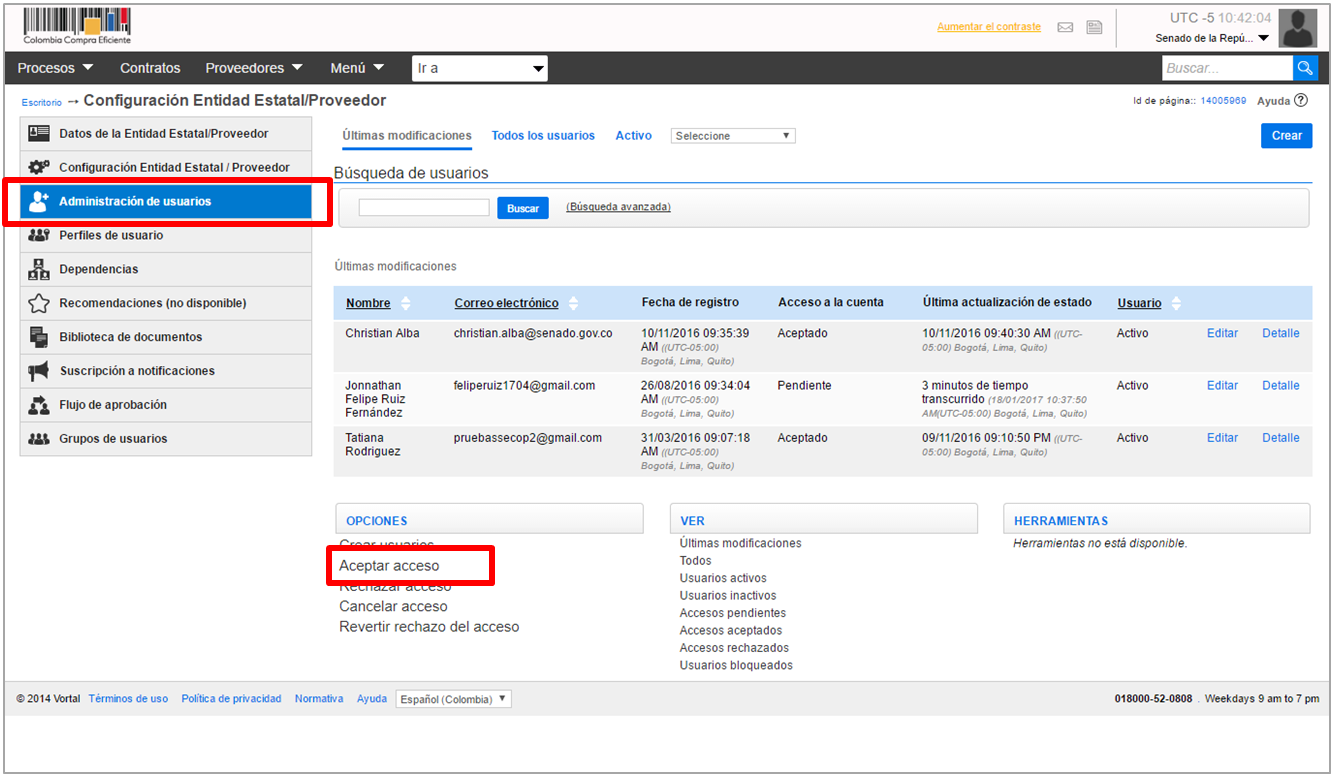This screenshot has width=1333, height=776.
Task: Click the Buscar button
Action: 523,208
